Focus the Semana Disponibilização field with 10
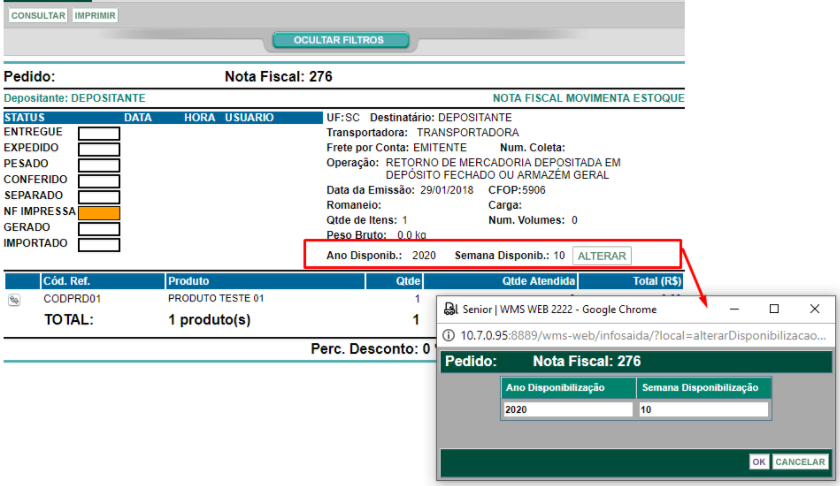 [703, 409]
